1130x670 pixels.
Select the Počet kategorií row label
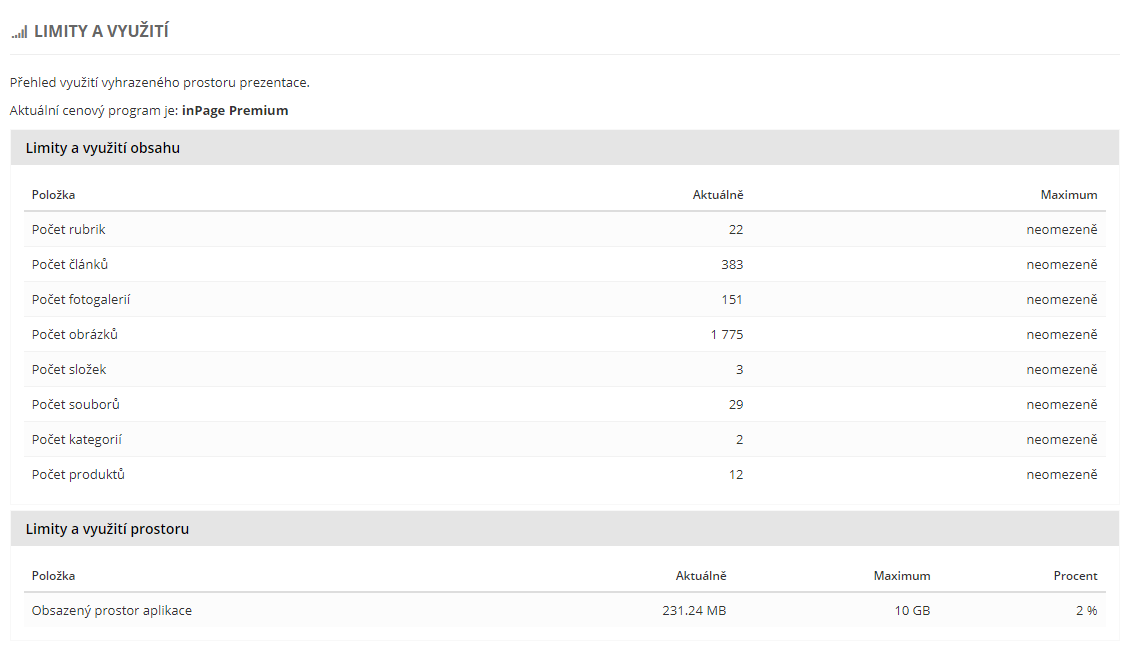click(77, 440)
